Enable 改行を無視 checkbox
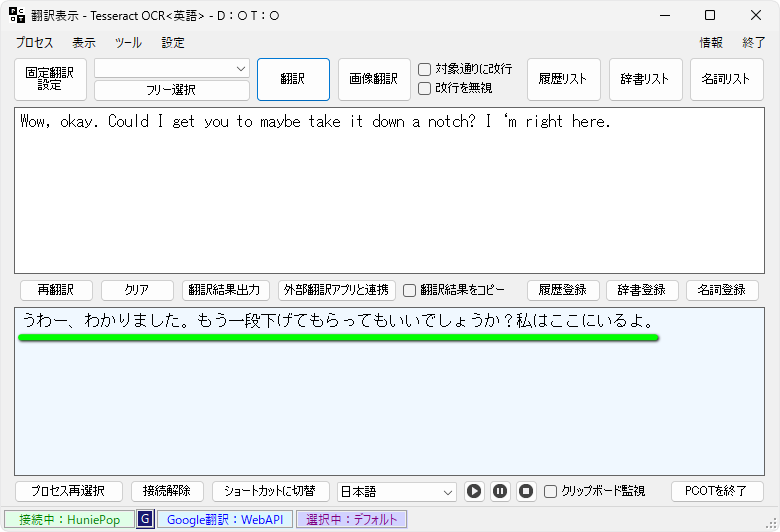 [x=424, y=89]
